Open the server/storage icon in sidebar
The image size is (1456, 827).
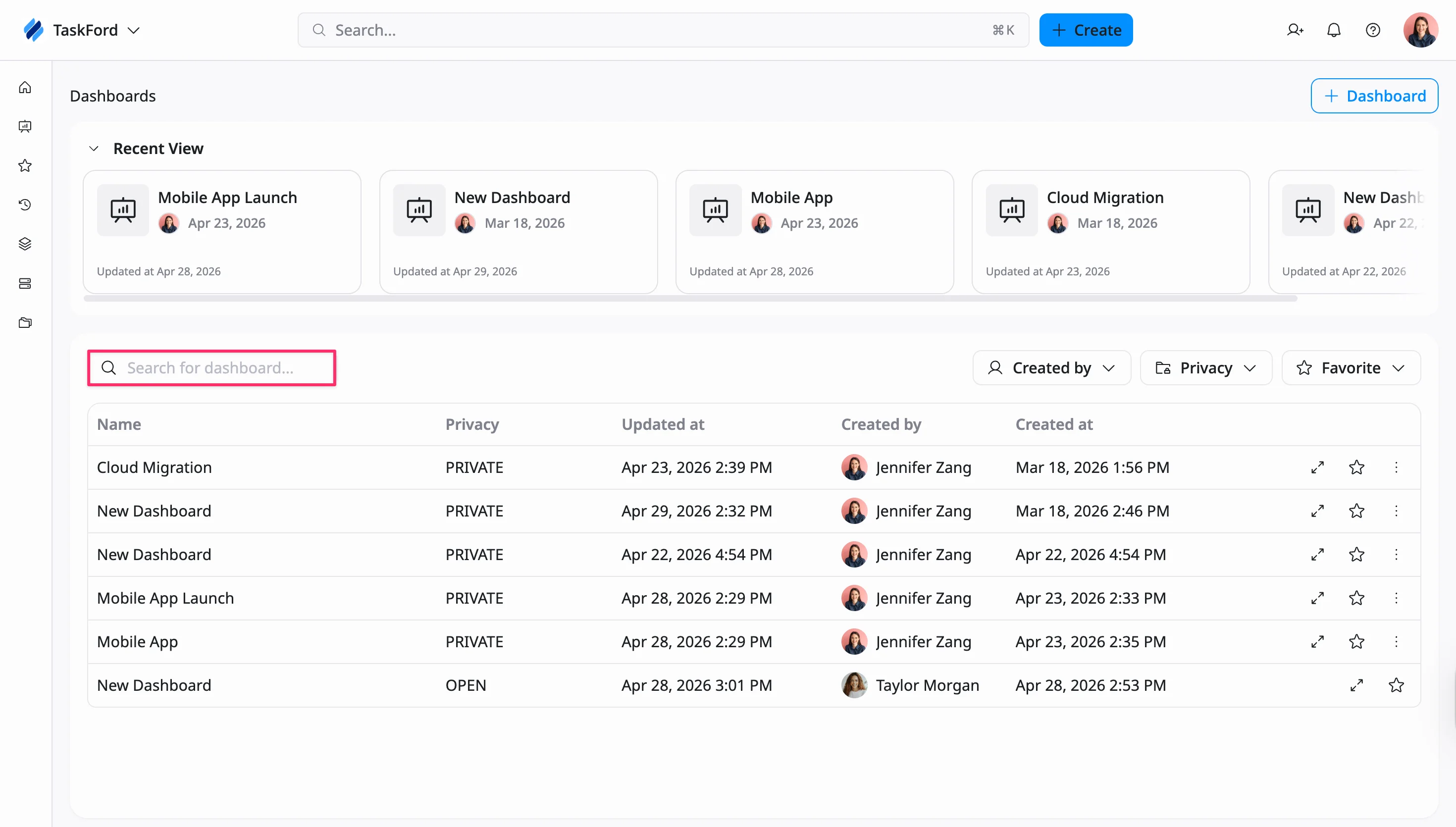(x=25, y=283)
